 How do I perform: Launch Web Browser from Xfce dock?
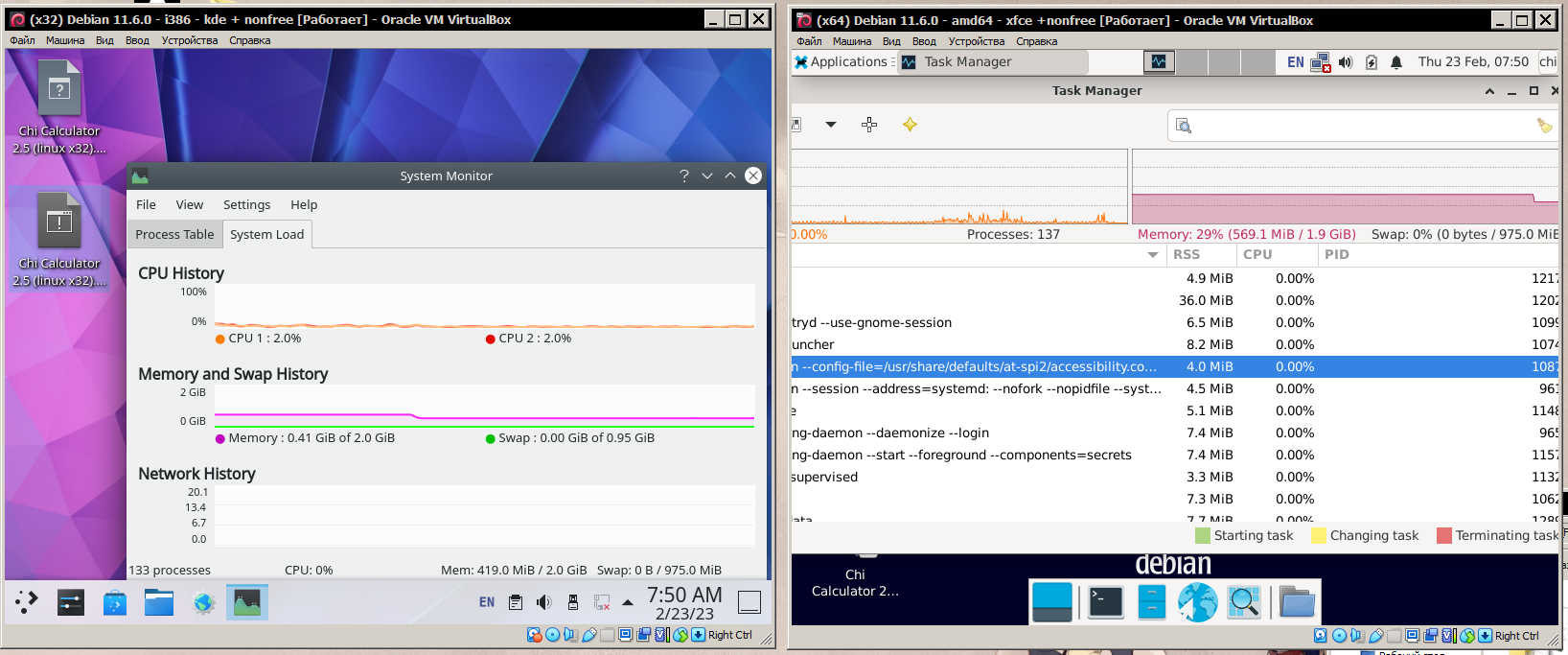pyautogui.click(x=1197, y=602)
